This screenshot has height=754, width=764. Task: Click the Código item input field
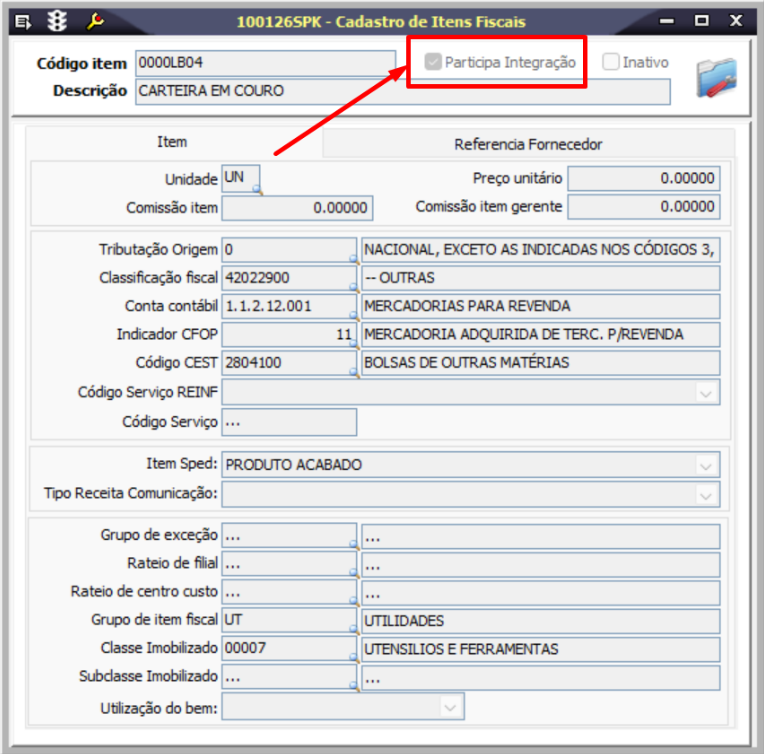click(266, 63)
